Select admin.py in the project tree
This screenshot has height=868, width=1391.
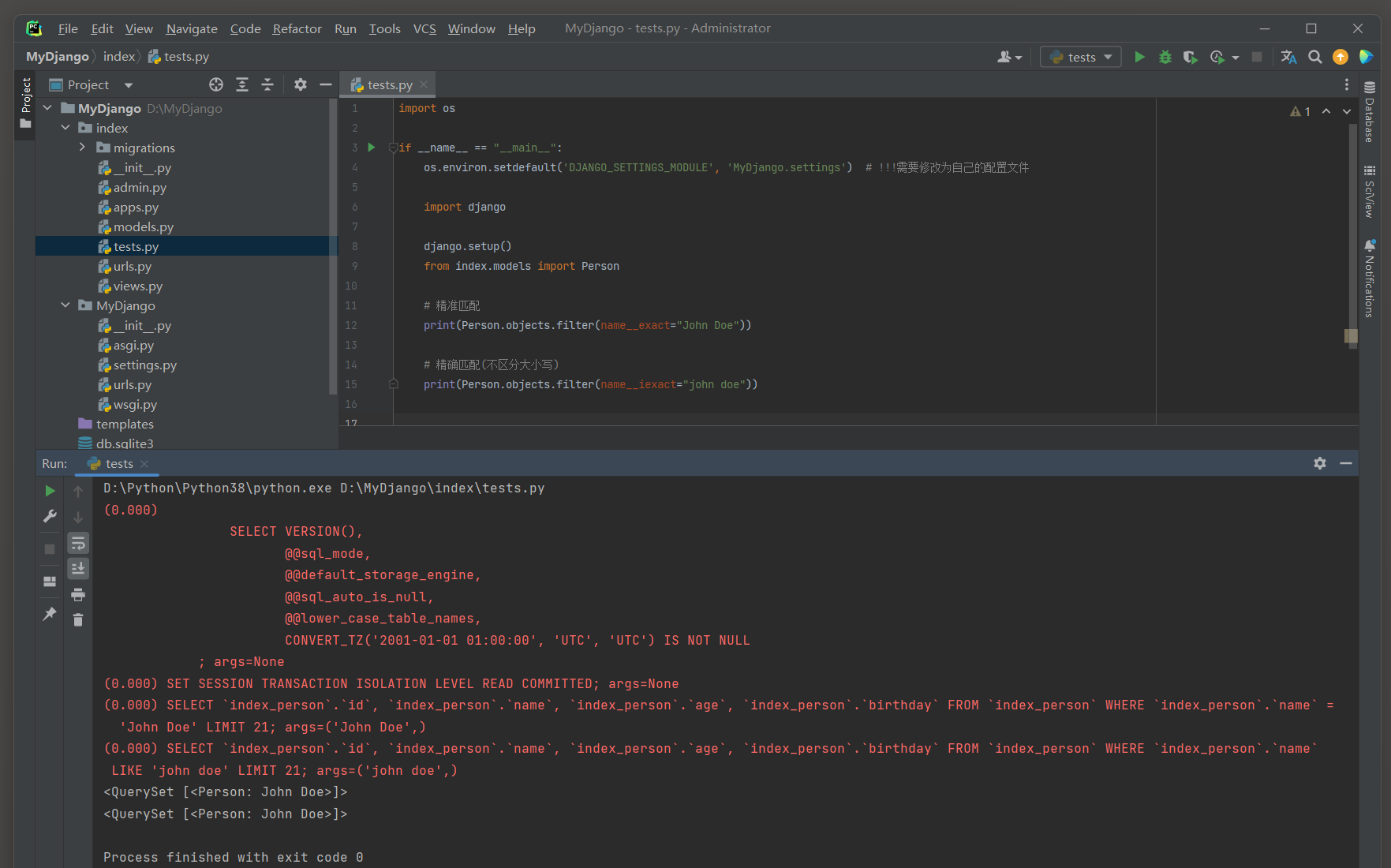point(140,187)
